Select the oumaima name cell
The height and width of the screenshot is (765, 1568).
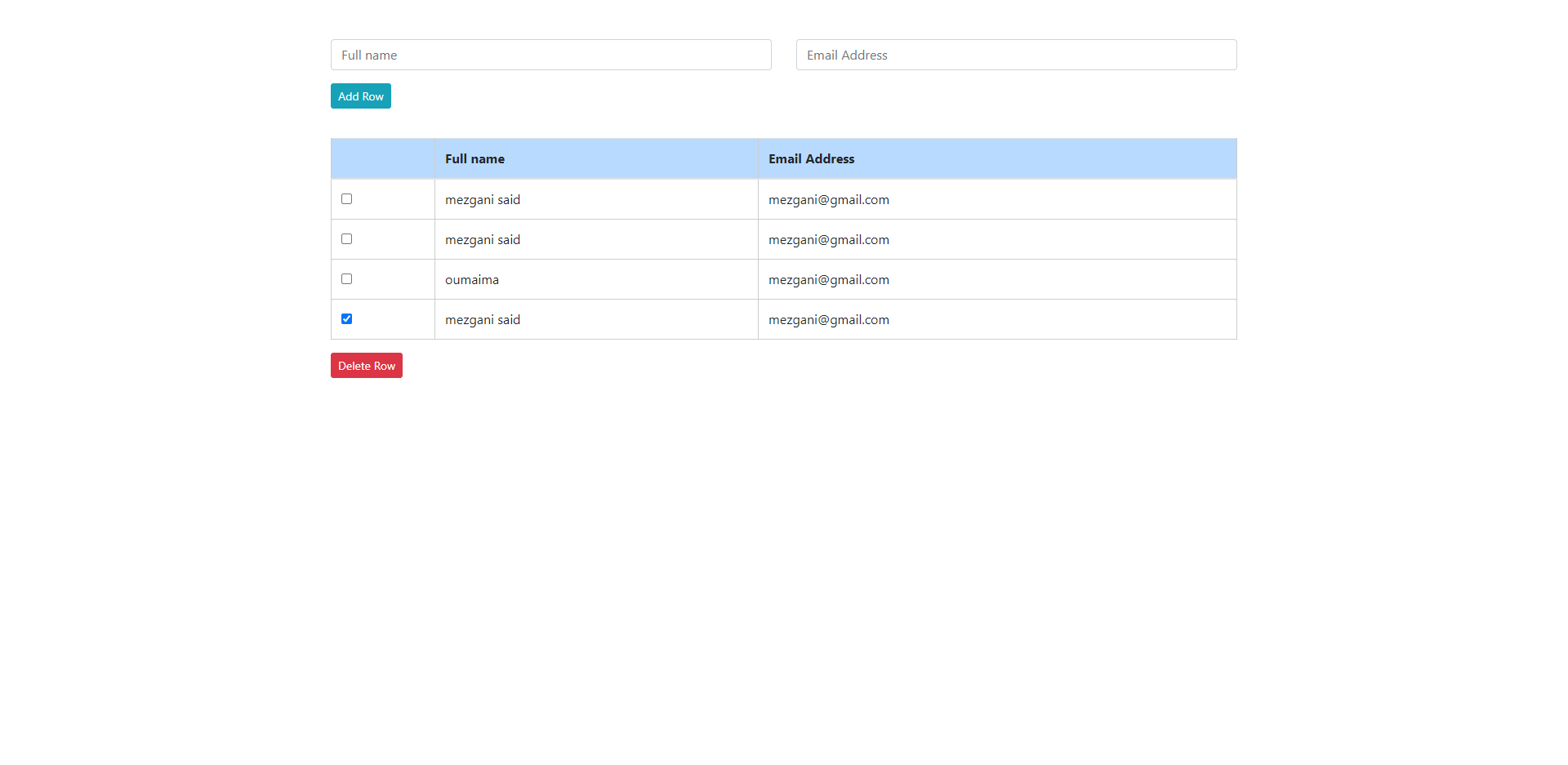tap(472, 280)
